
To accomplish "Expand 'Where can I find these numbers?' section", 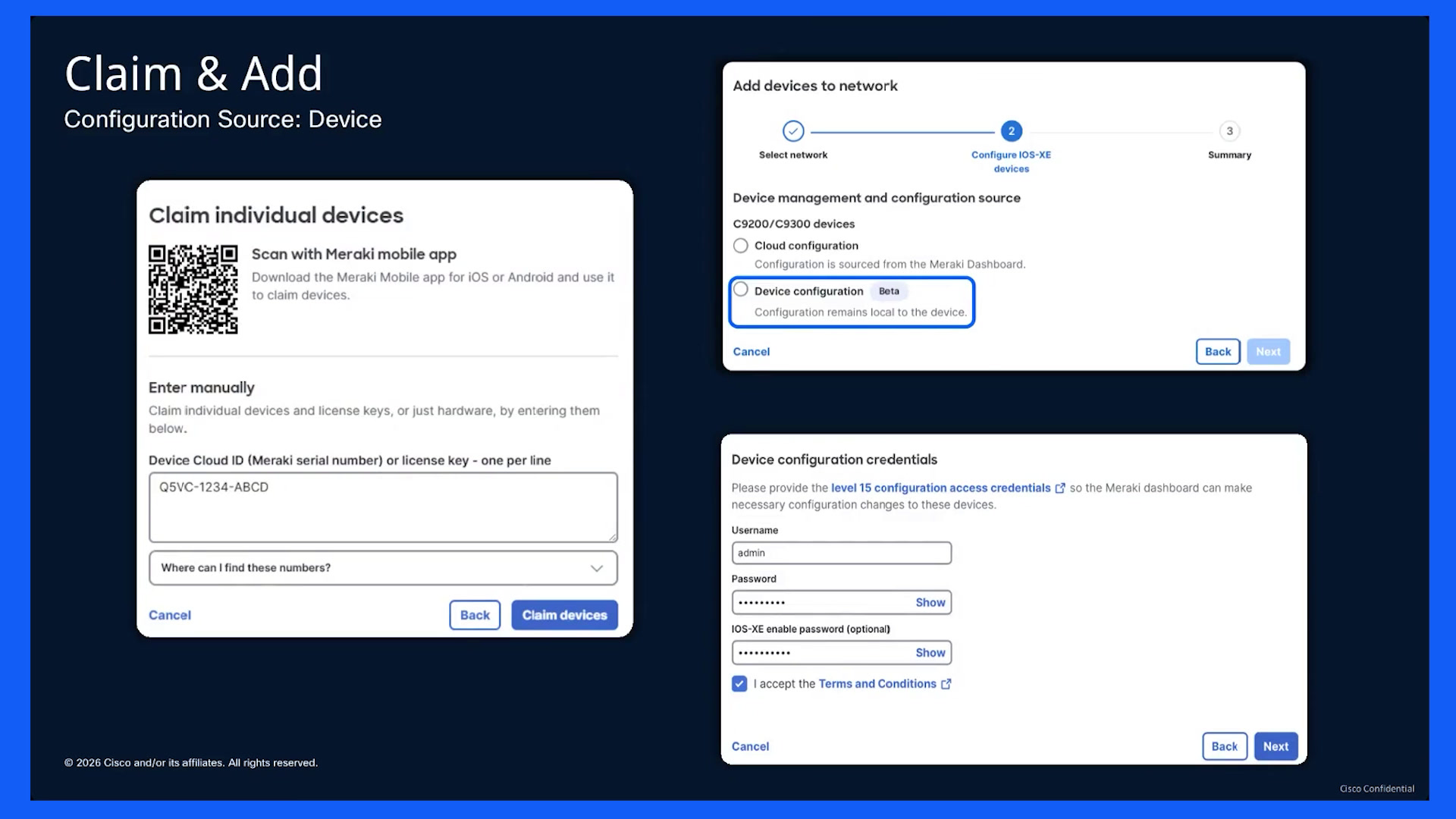I will (383, 568).
